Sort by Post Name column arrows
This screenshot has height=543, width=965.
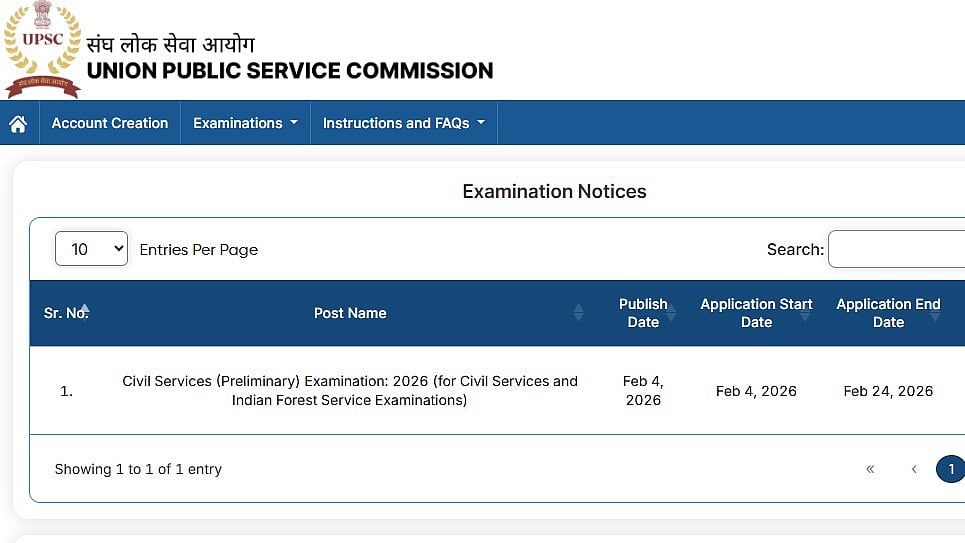coord(578,313)
